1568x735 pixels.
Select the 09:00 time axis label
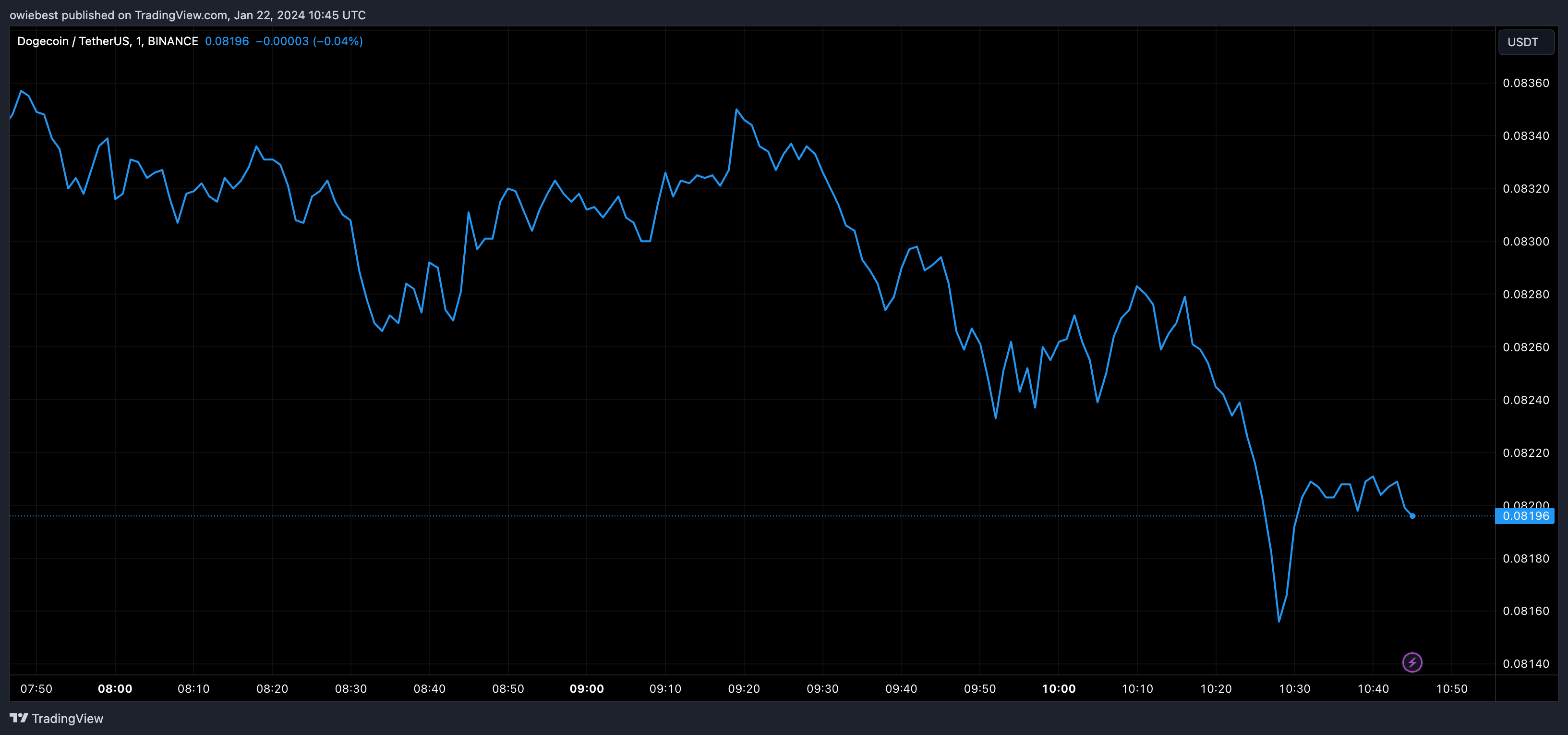coord(586,689)
